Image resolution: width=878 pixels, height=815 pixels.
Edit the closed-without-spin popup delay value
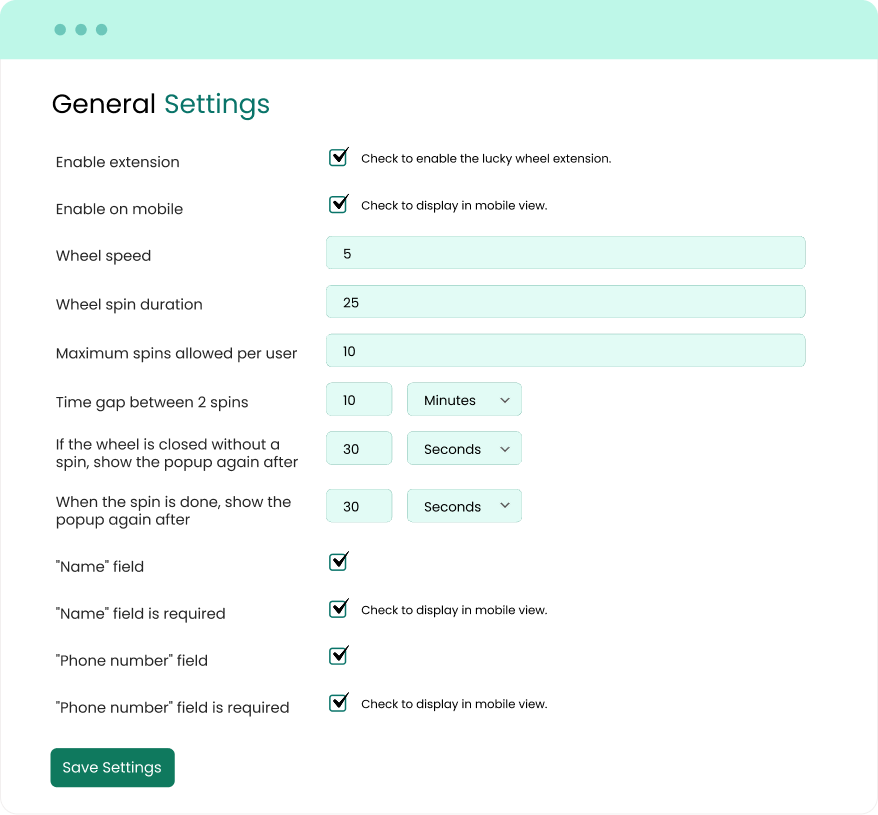pos(359,448)
